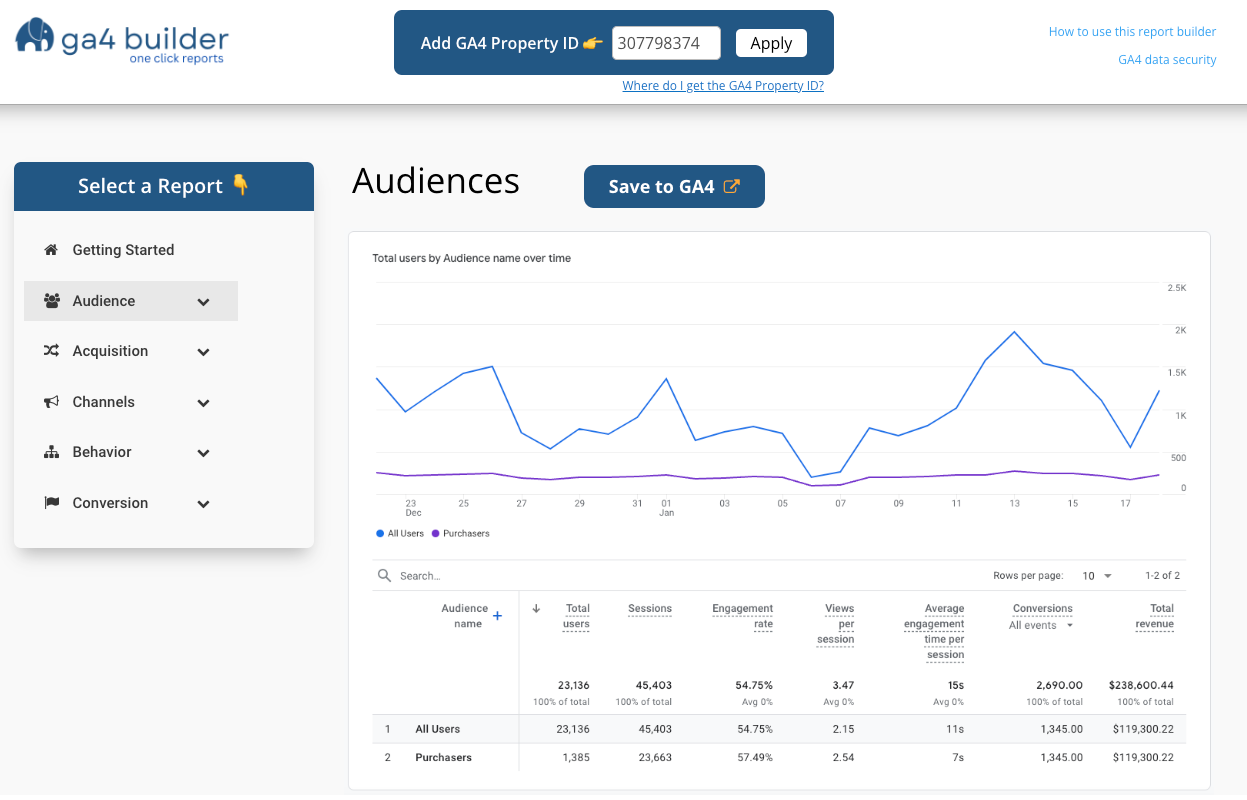Click the plus icon next to Audience name
1247x800 pixels.
click(x=497, y=616)
